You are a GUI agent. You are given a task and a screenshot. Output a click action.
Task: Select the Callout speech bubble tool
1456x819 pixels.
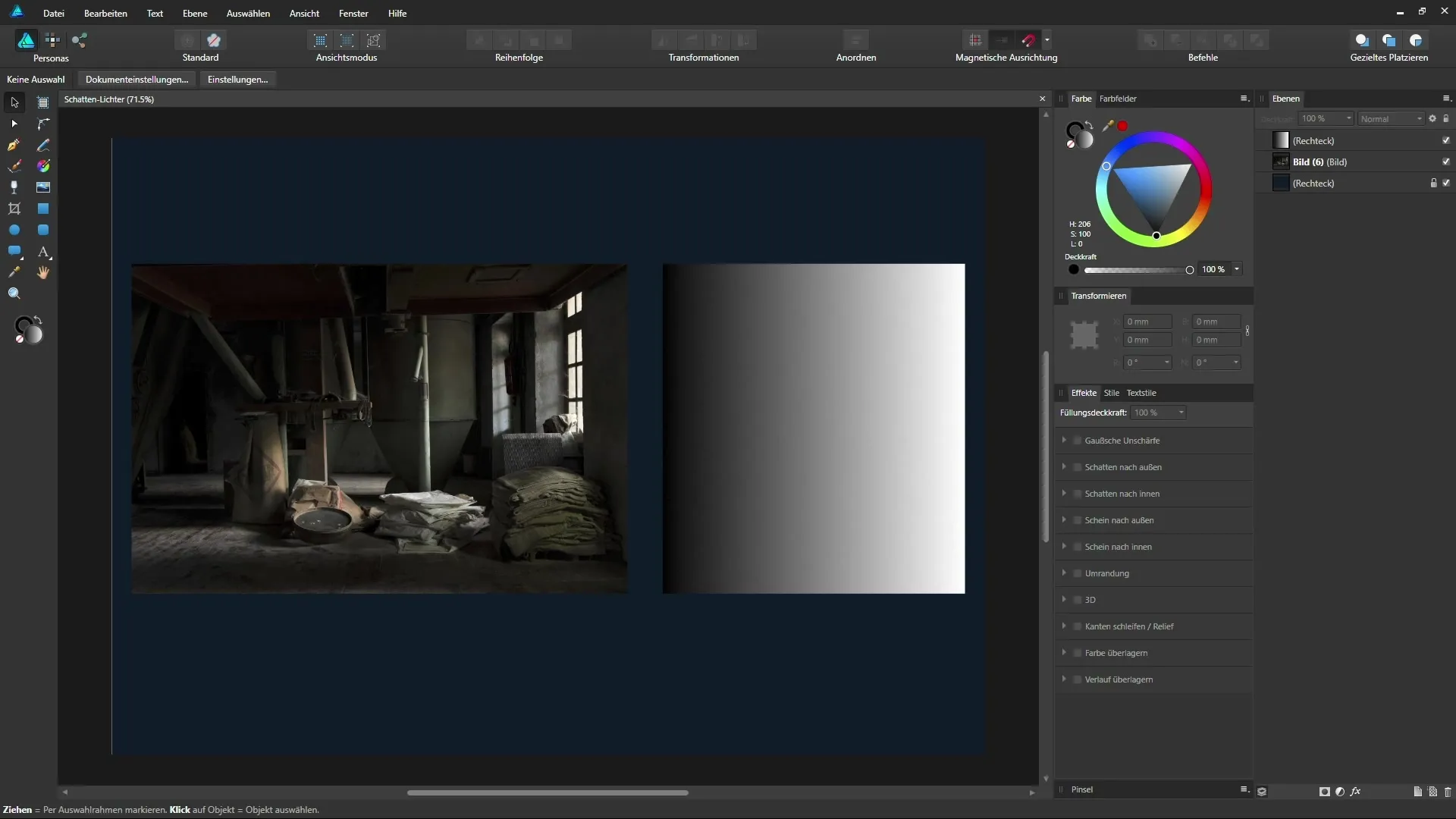14,251
